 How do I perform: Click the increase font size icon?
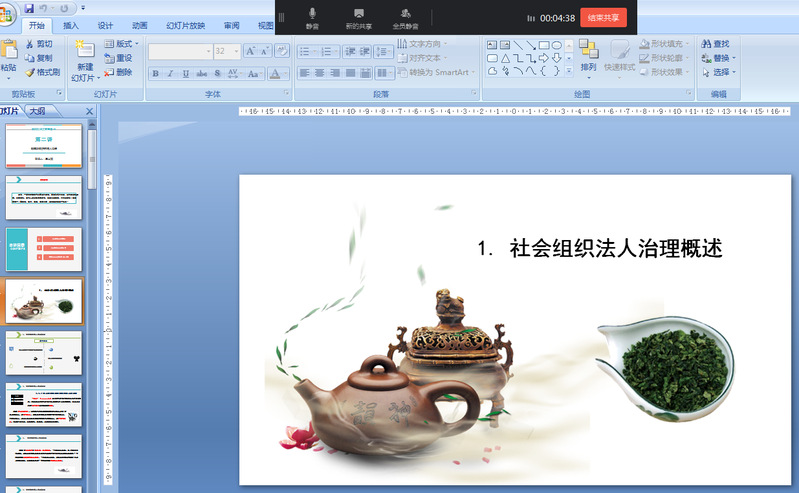tap(251, 51)
